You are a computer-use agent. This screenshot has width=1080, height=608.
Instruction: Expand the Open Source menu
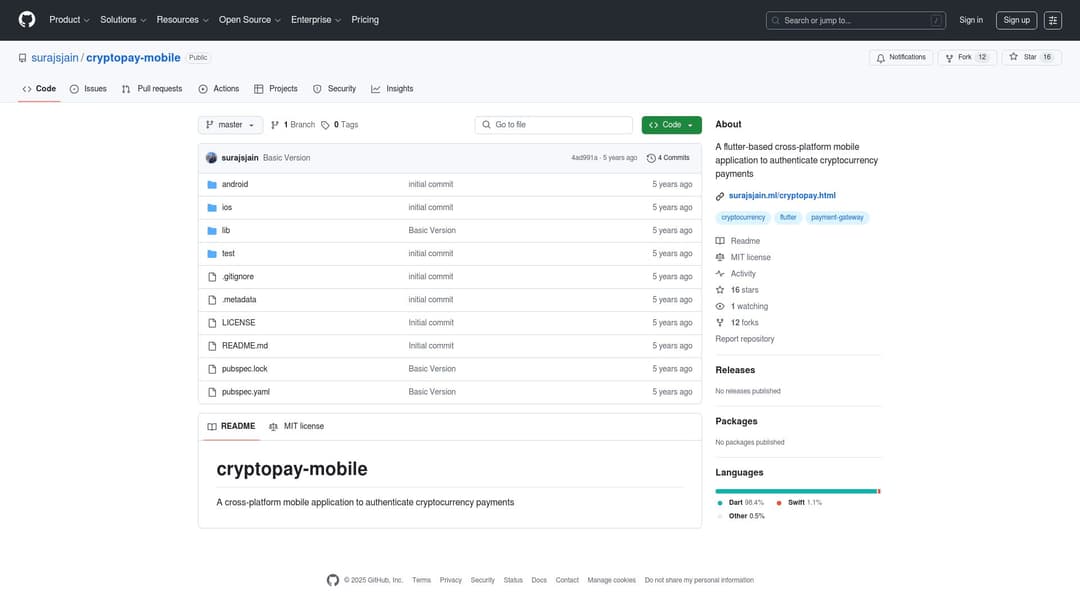249,20
